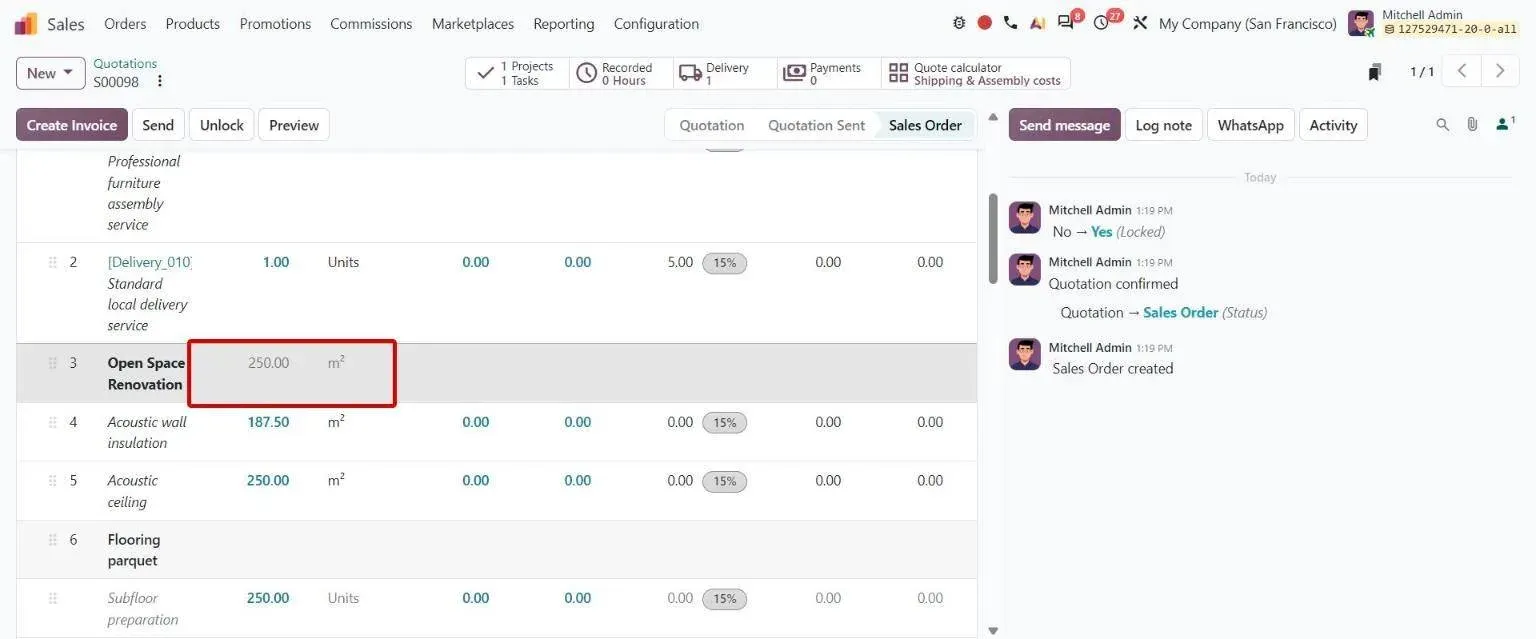Open the debug bug icon menu
Image resolution: width=1536 pixels, height=639 pixels.
coord(959,23)
